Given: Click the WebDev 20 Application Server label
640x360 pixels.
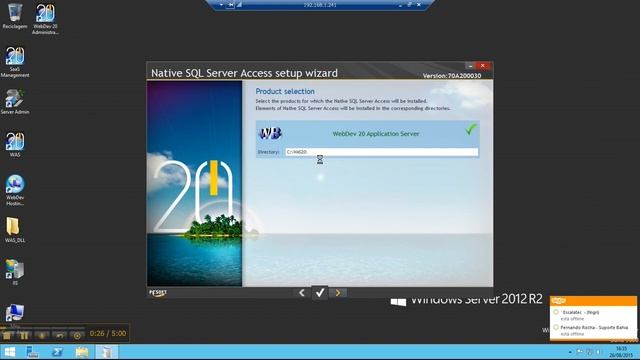Looking at the screenshot, I should point(376,133).
